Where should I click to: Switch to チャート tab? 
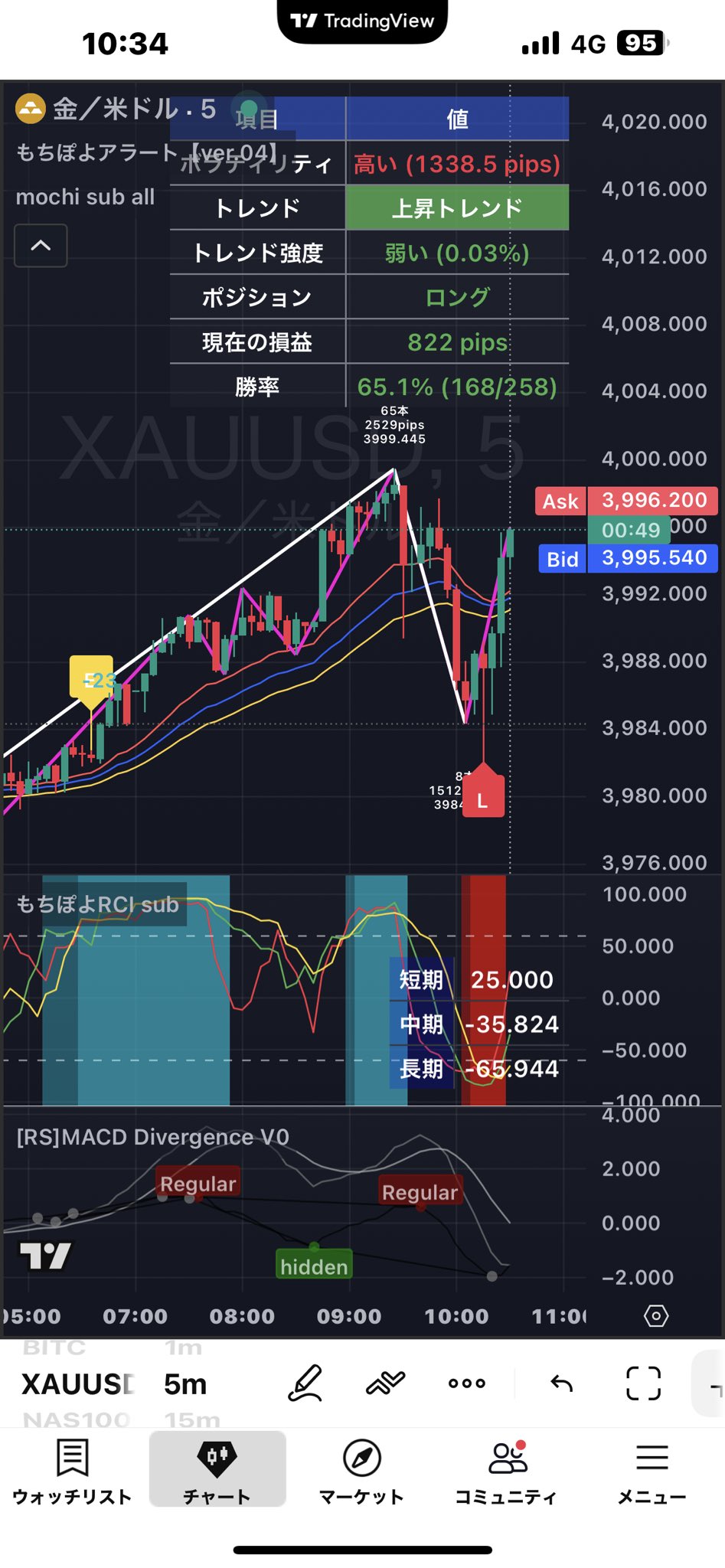pos(217,1471)
